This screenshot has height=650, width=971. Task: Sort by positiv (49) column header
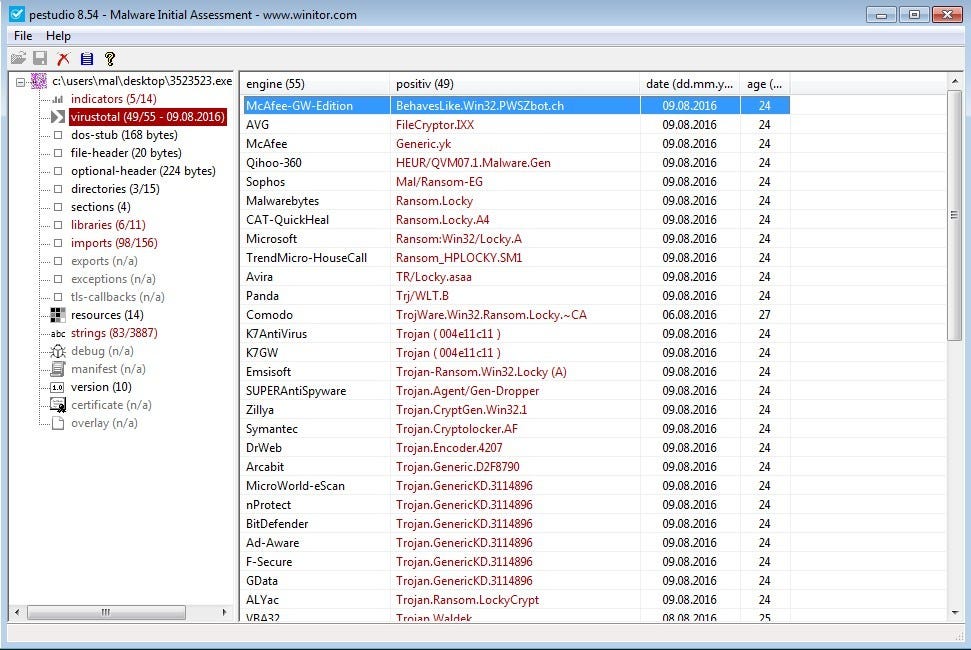point(515,84)
